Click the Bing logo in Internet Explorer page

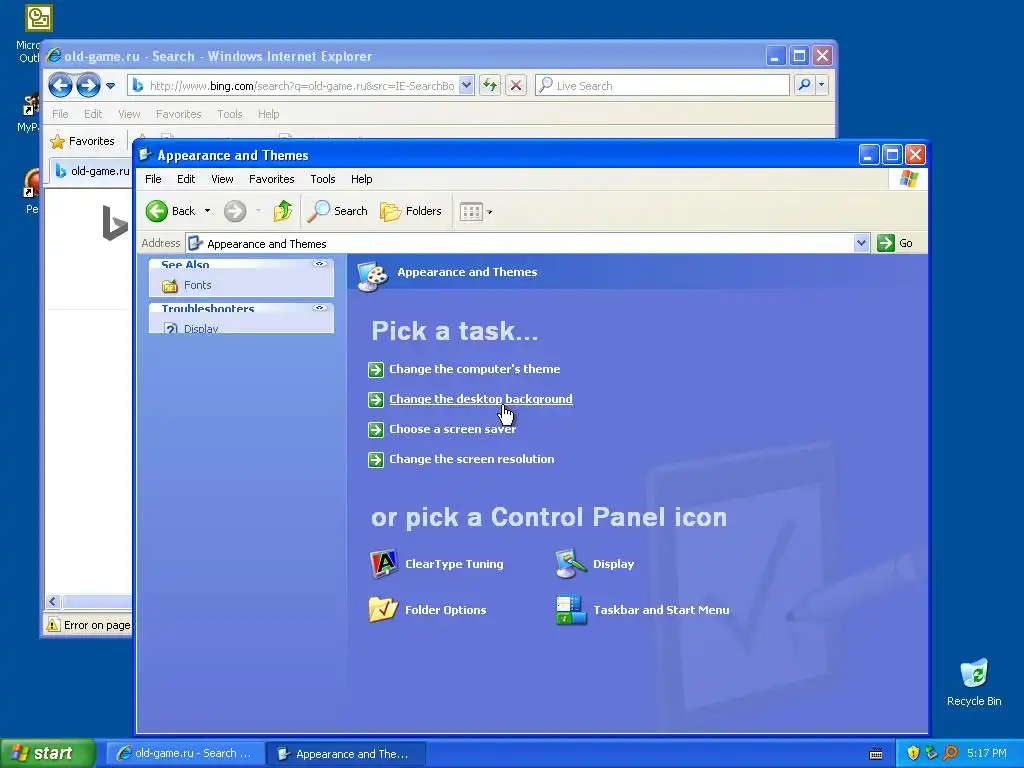(115, 223)
